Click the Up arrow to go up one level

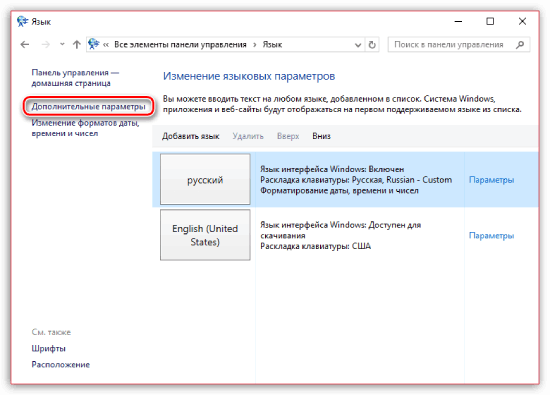(x=76, y=45)
